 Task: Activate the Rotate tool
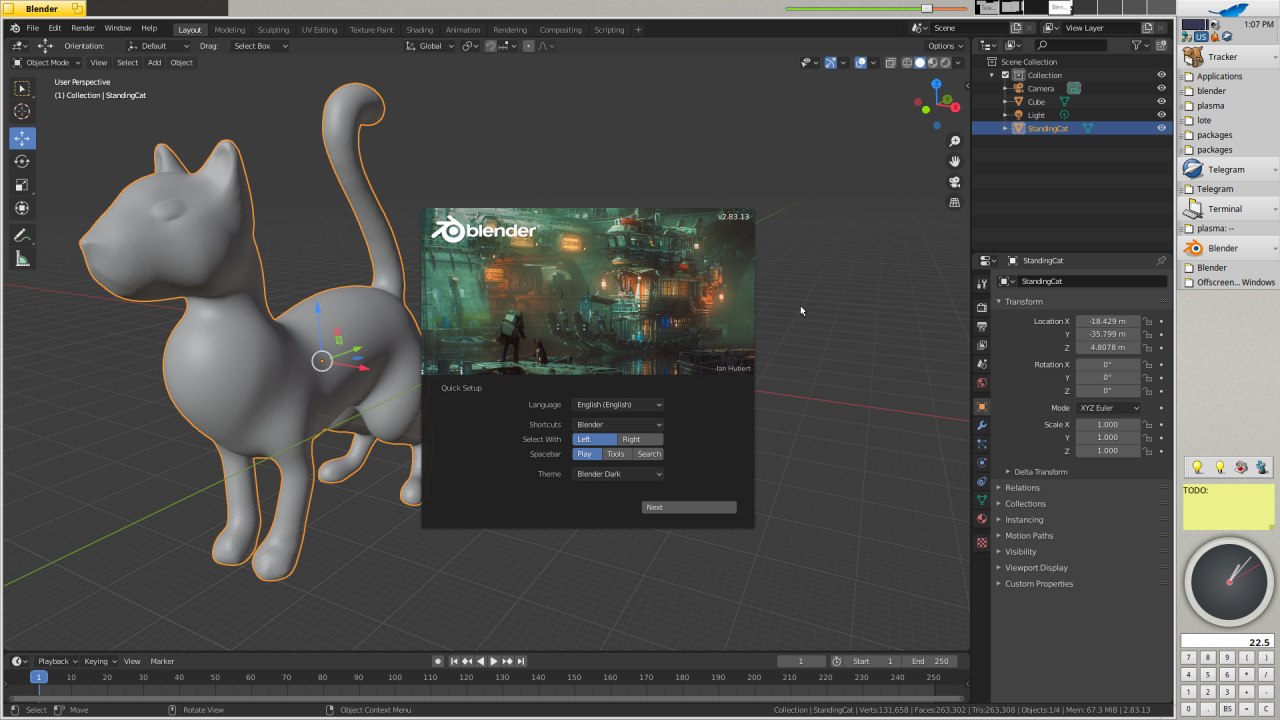(x=22, y=161)
